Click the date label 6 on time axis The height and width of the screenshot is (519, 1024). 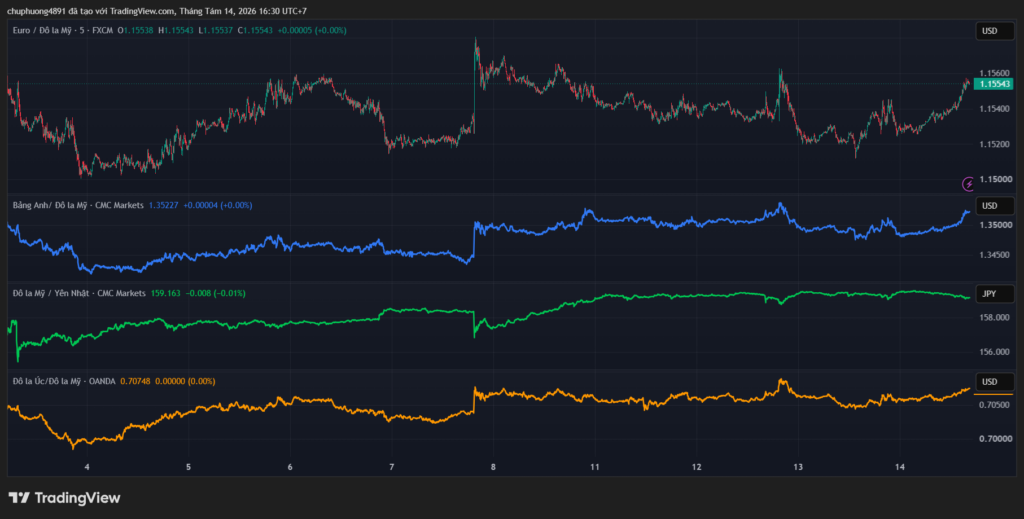(x=290, y=467)
